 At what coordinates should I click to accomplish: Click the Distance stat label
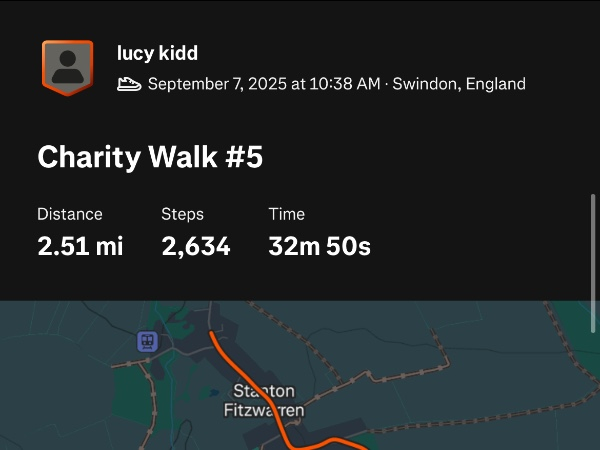point(70,214)
